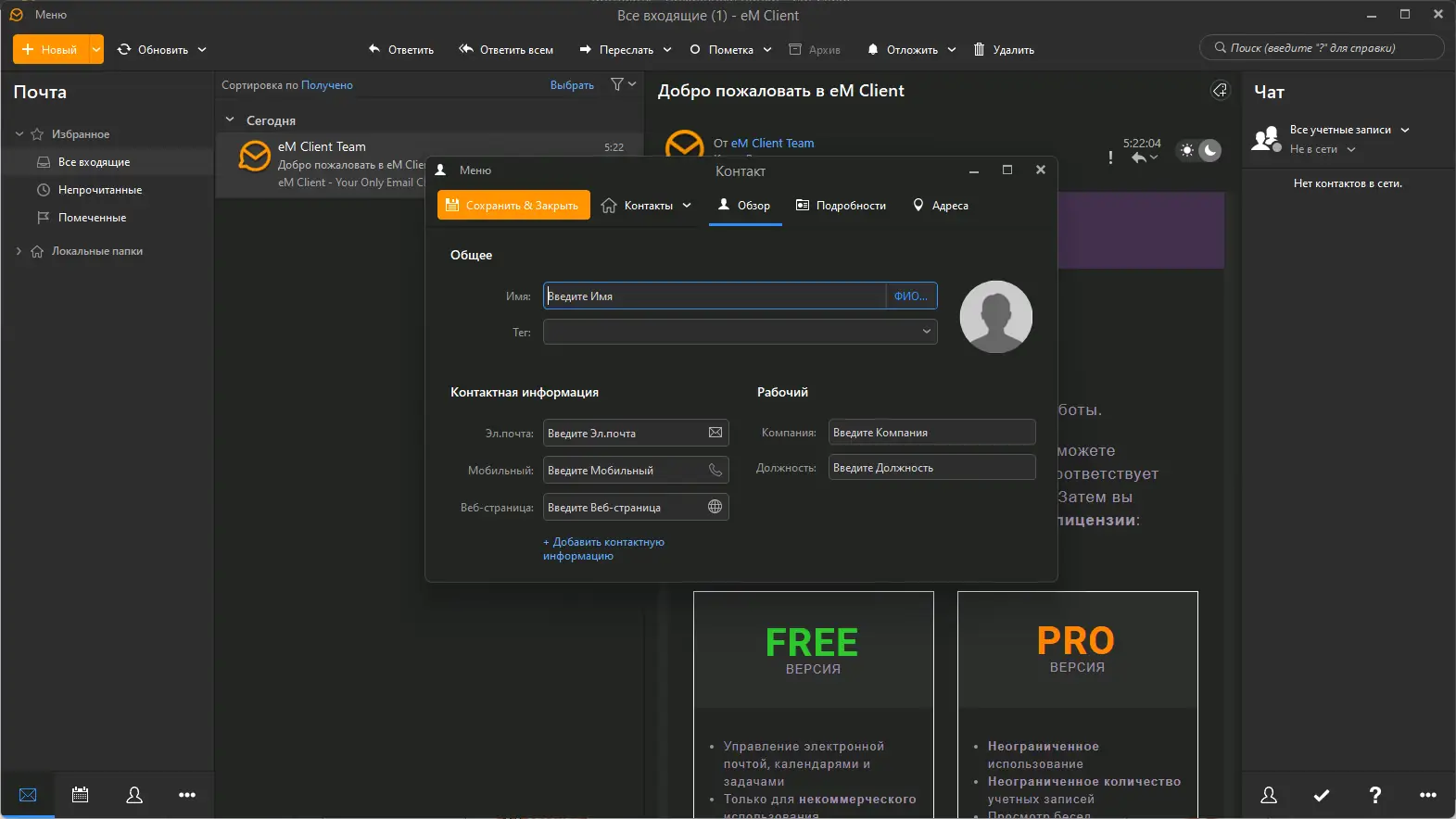Open the eM Client main menu logo
The image size is (1456, 819).
(x=16, y=15)
